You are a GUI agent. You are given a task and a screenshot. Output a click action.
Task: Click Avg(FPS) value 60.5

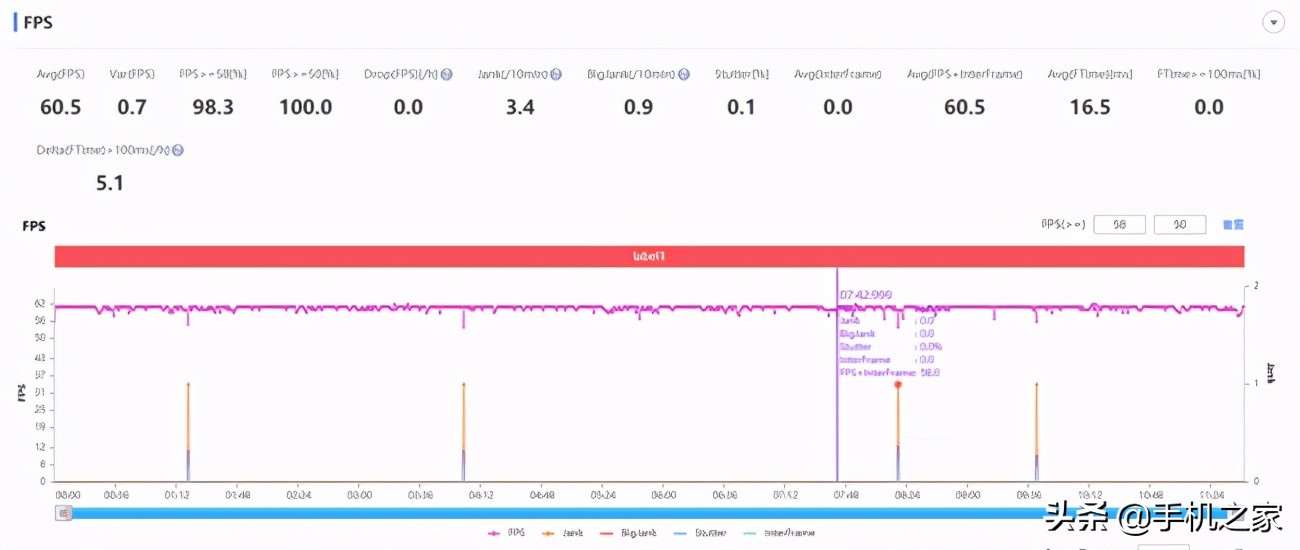(x=61, y=107)
